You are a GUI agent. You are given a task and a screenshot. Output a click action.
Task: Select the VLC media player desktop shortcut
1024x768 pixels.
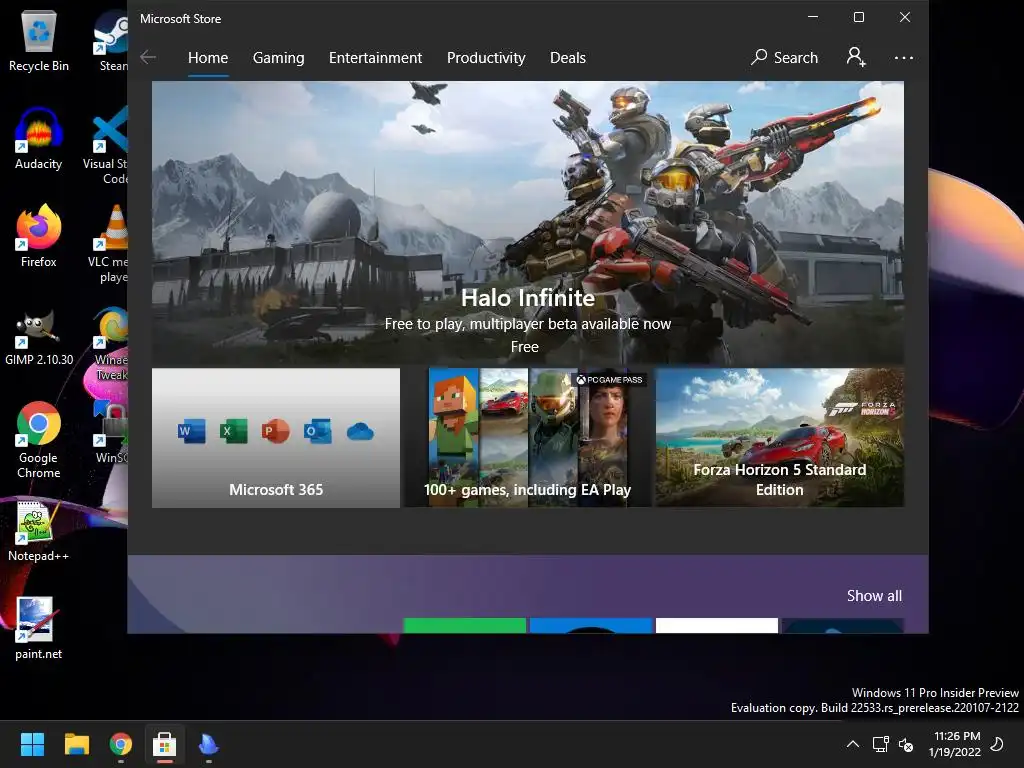click(108, 244)
